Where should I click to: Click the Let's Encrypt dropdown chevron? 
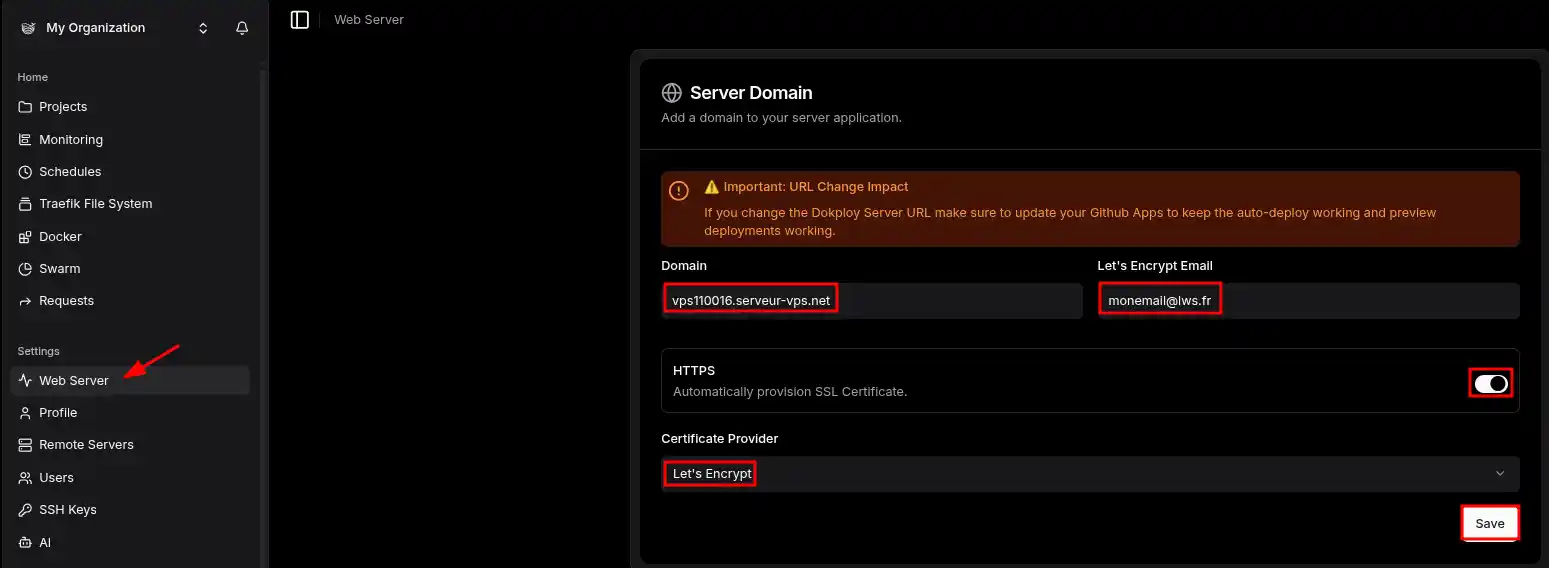pos(1499,474)
